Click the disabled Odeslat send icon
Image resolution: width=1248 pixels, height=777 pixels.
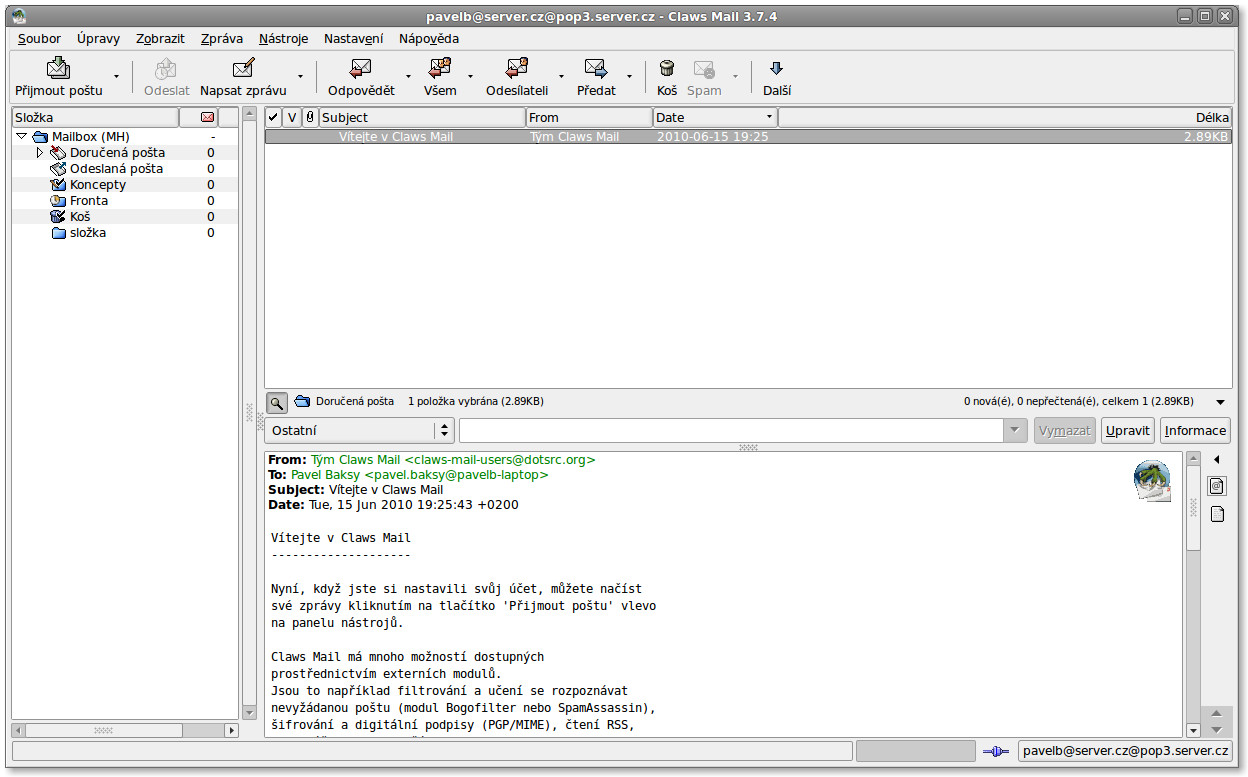coord(166,69)
